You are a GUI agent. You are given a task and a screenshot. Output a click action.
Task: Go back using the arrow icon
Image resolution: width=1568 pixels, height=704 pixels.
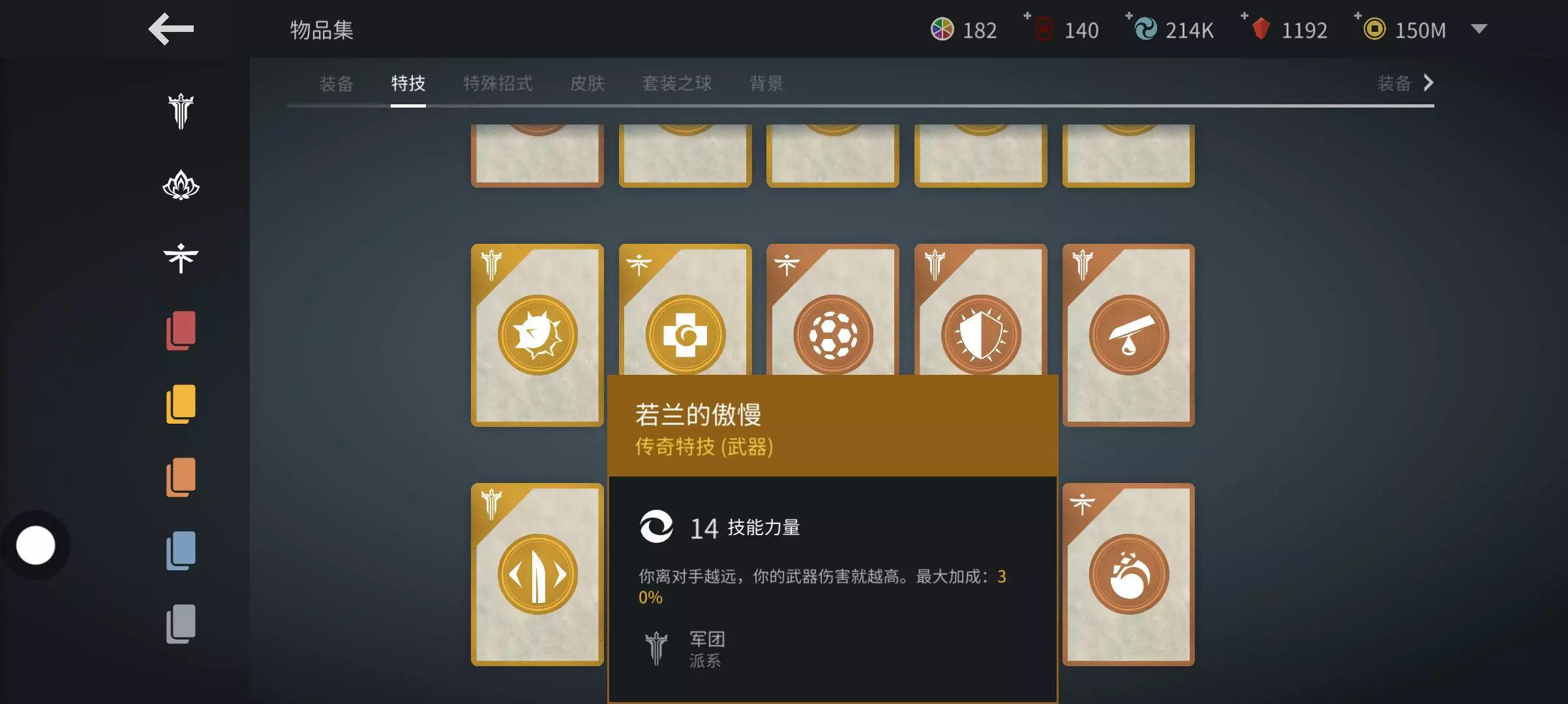point(171,29)
